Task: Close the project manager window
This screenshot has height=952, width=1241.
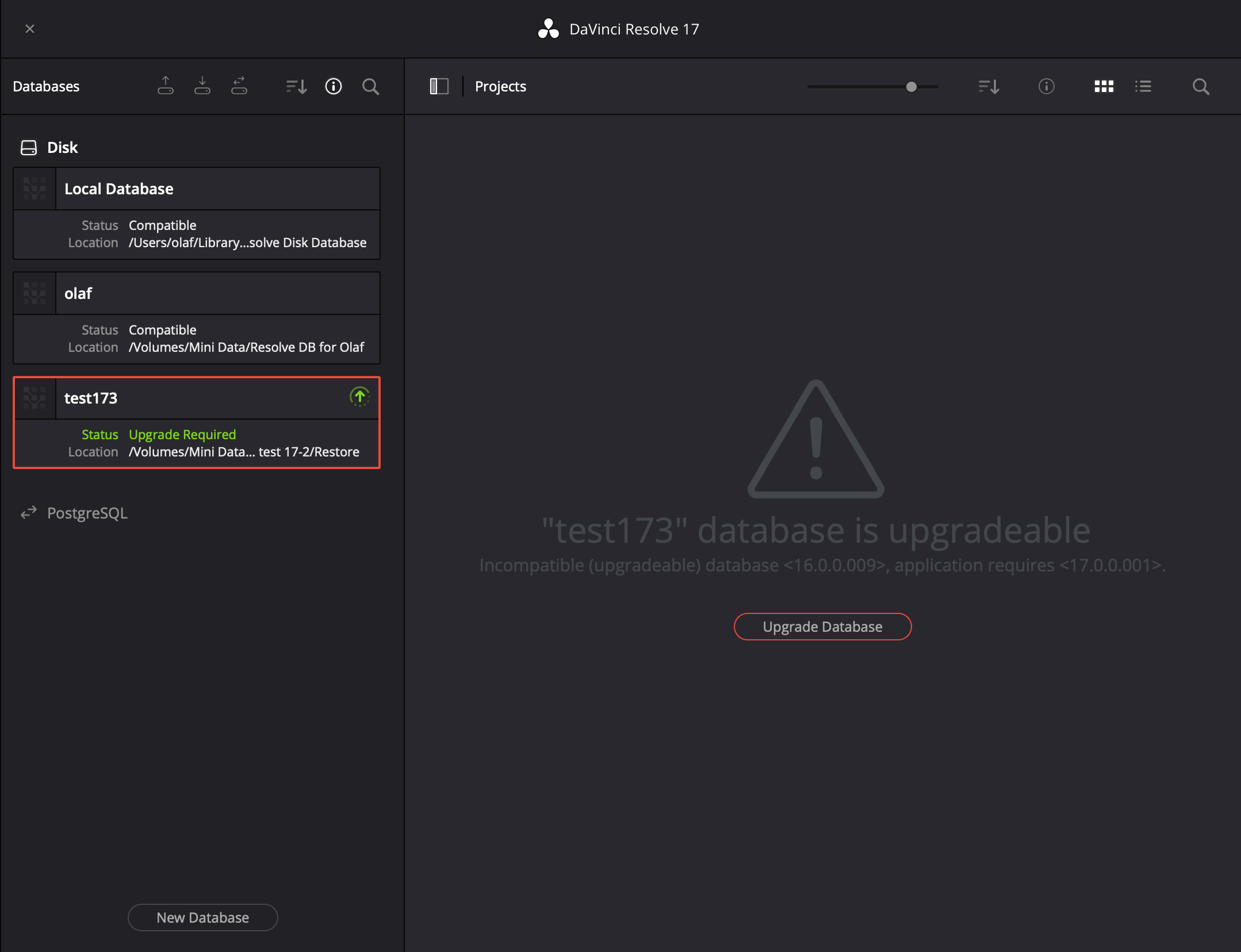Action: pos(30,29)
